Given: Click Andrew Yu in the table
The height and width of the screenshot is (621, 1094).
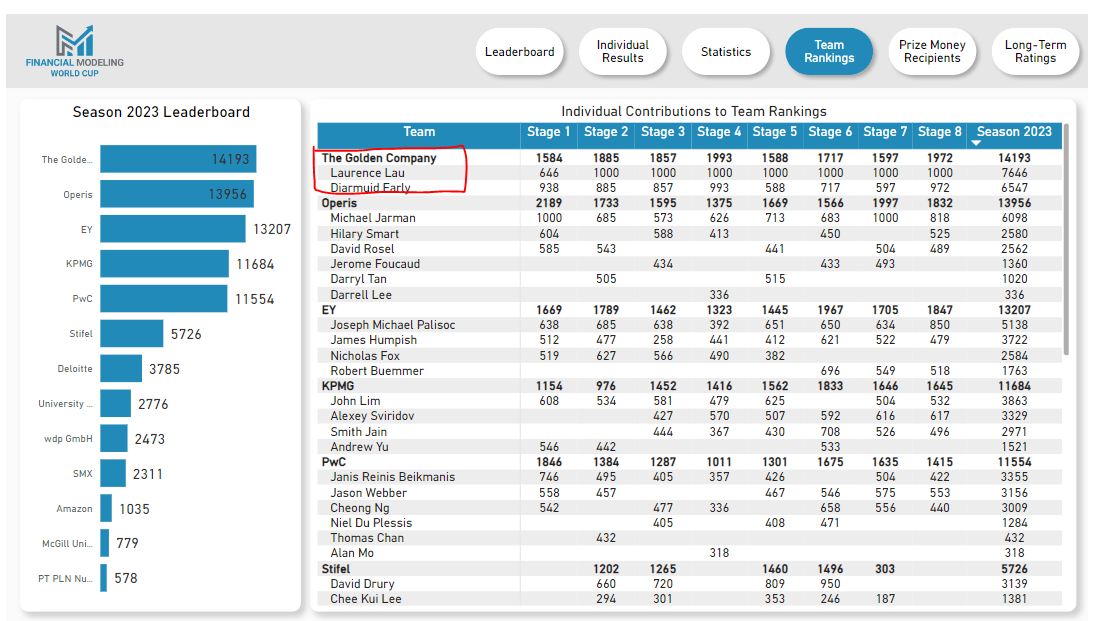Looking at the screenshot, I should pyautogui.click(x=359, y=447).
